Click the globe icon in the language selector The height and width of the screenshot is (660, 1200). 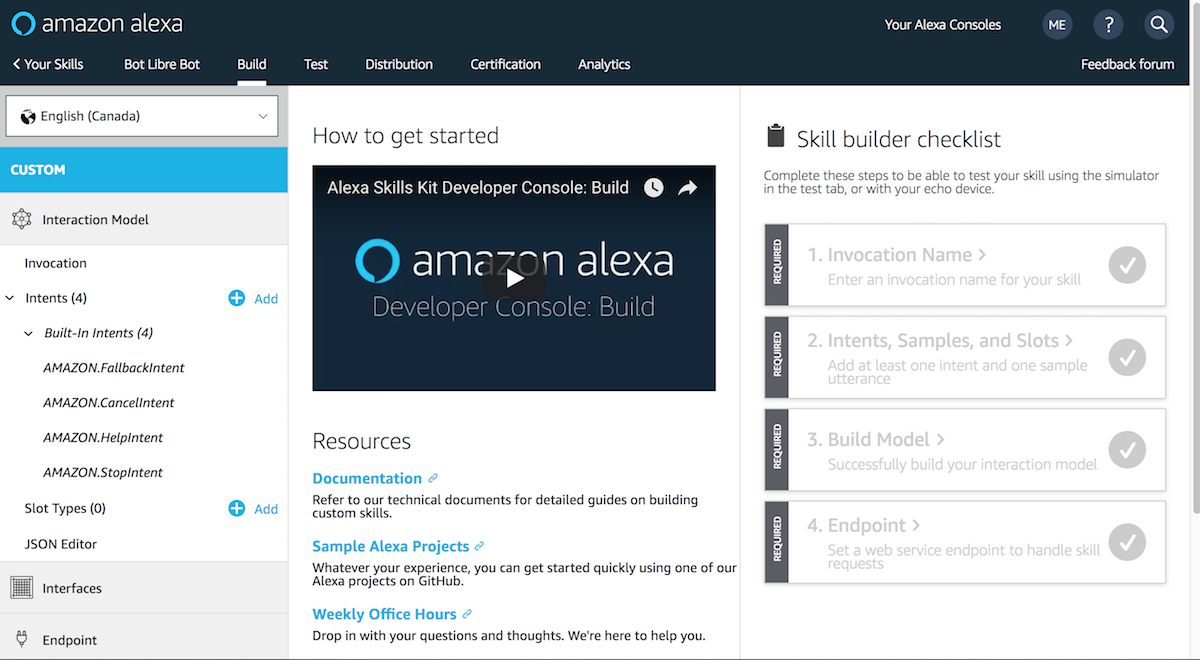28,116
